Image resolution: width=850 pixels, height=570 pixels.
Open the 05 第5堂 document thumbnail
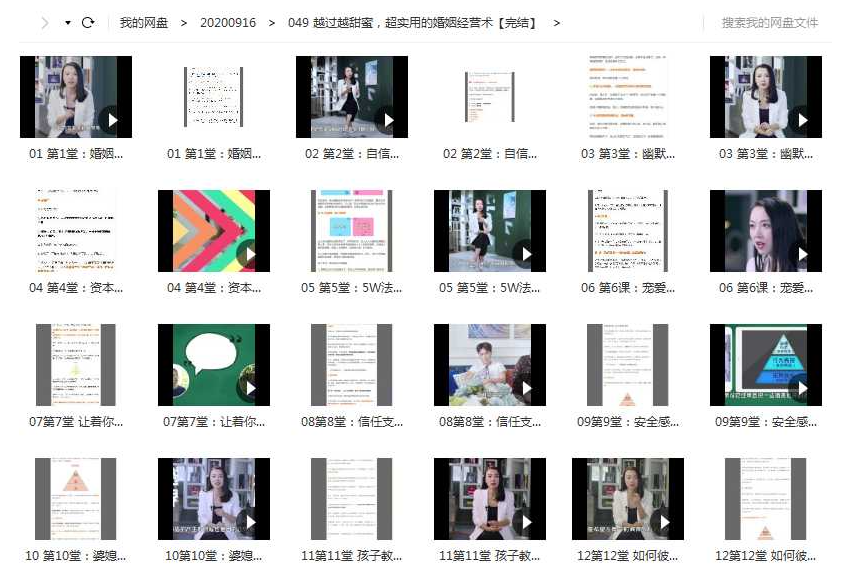point(351,231)
